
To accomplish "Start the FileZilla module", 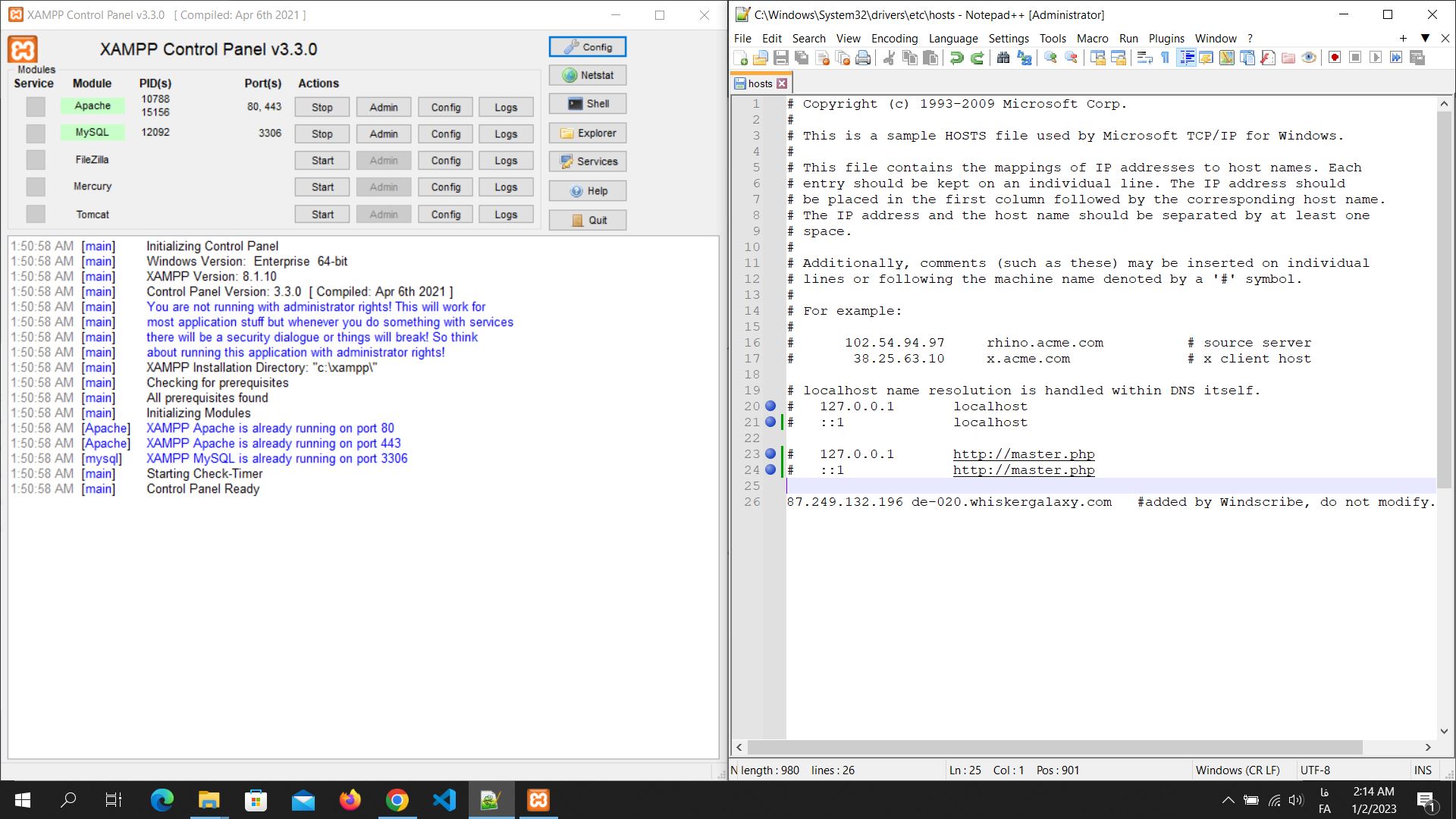I will point(322,160).
